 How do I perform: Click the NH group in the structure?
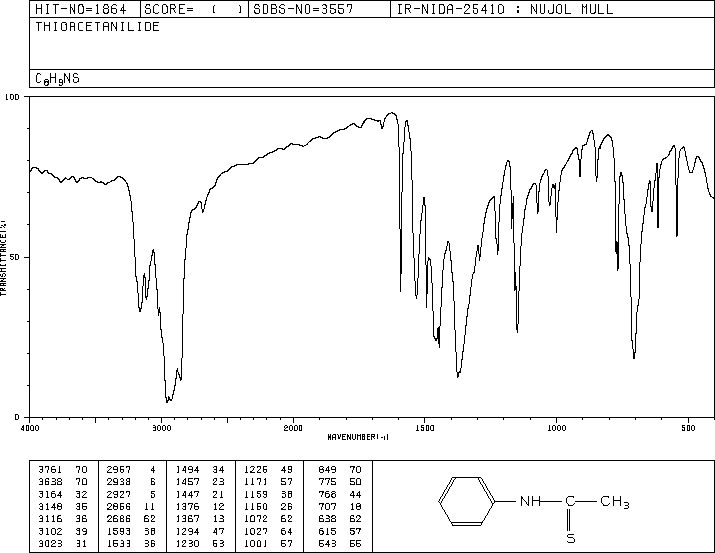[x=530, y=501]
